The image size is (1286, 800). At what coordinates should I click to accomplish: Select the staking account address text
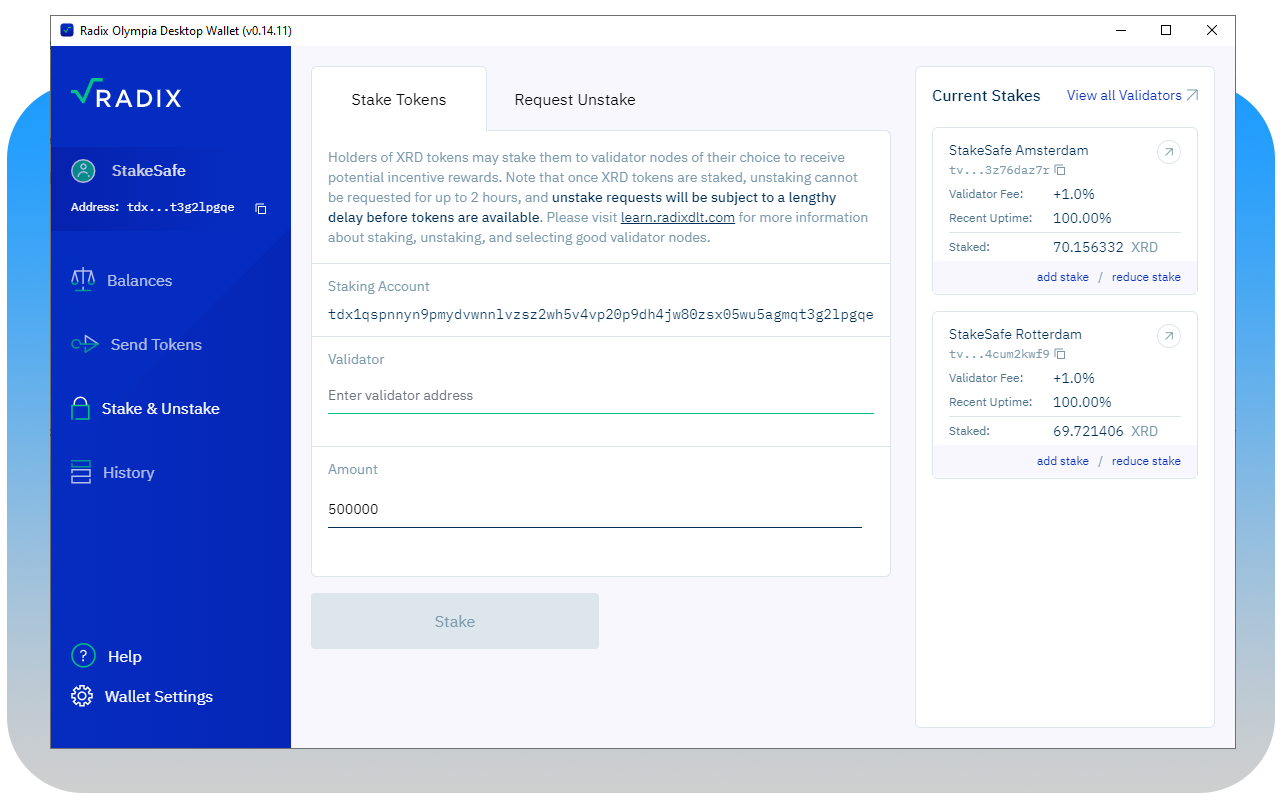601,314
